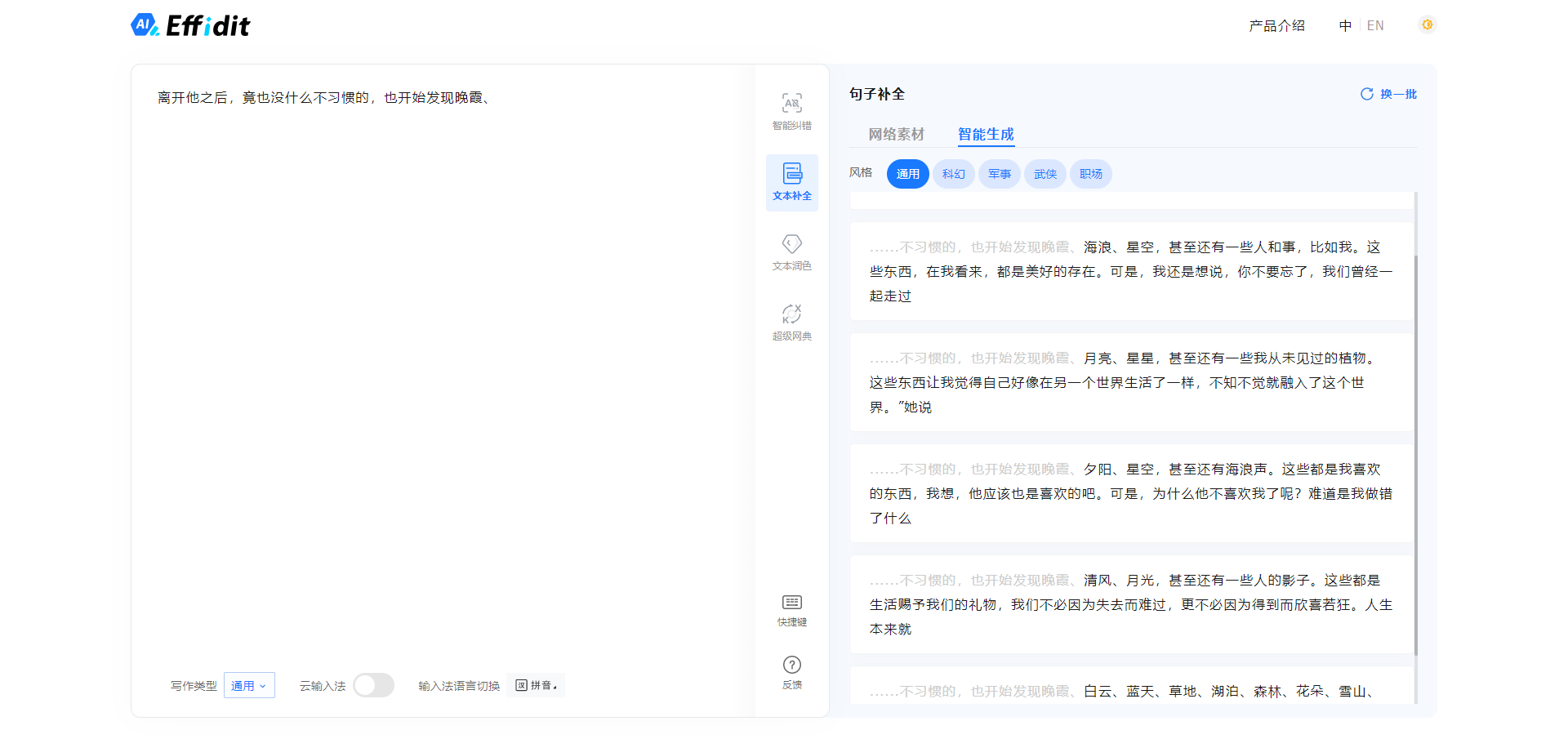Click inside the text editor area

(x=449, y=327)
